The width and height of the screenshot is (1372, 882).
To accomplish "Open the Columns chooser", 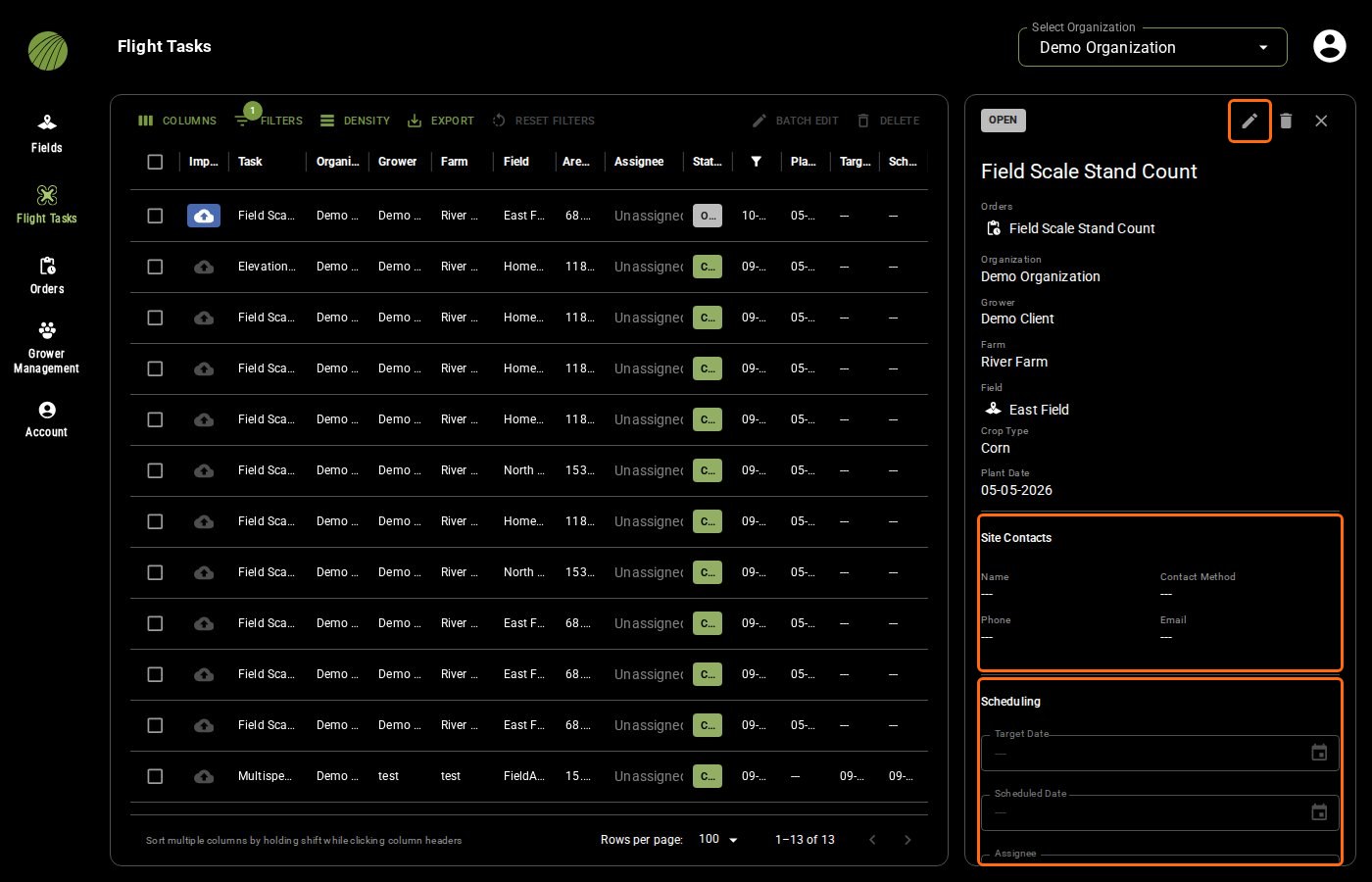I will click(177, 121).
